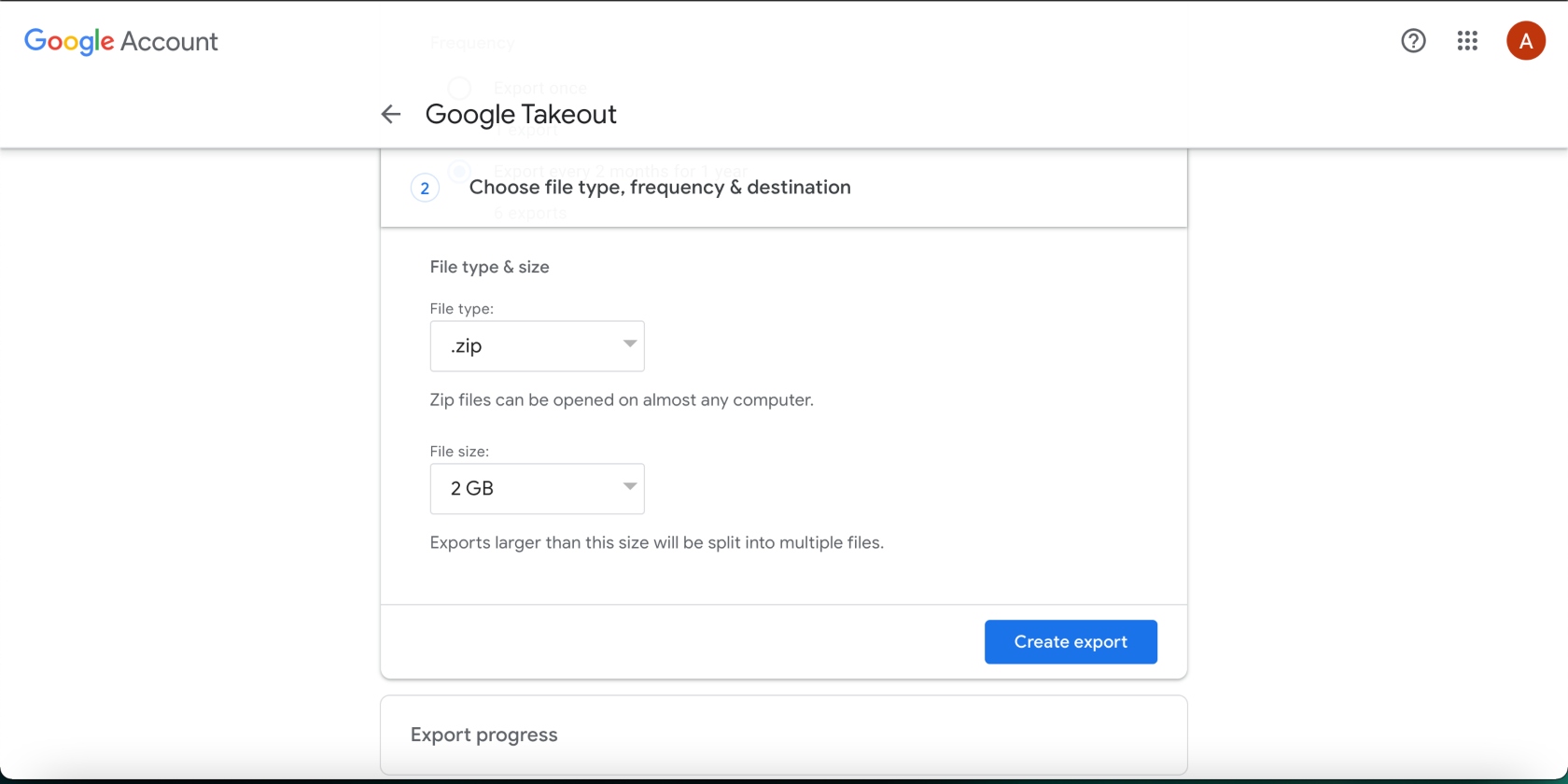
Task: Click 'Zip files can be opened on almost any computer.'
Action: tap(622, 400)
